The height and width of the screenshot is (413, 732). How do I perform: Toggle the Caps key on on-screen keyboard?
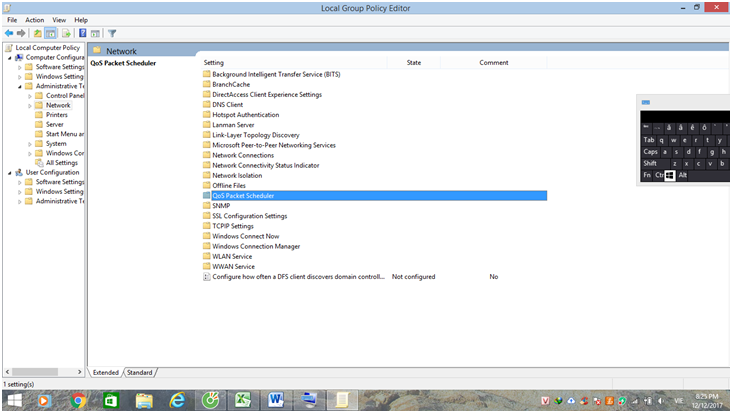point(650,152)
